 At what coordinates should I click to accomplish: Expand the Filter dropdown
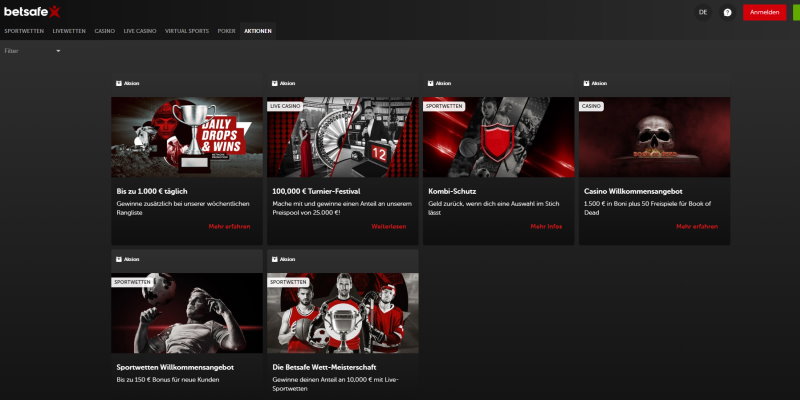[33, 51]
